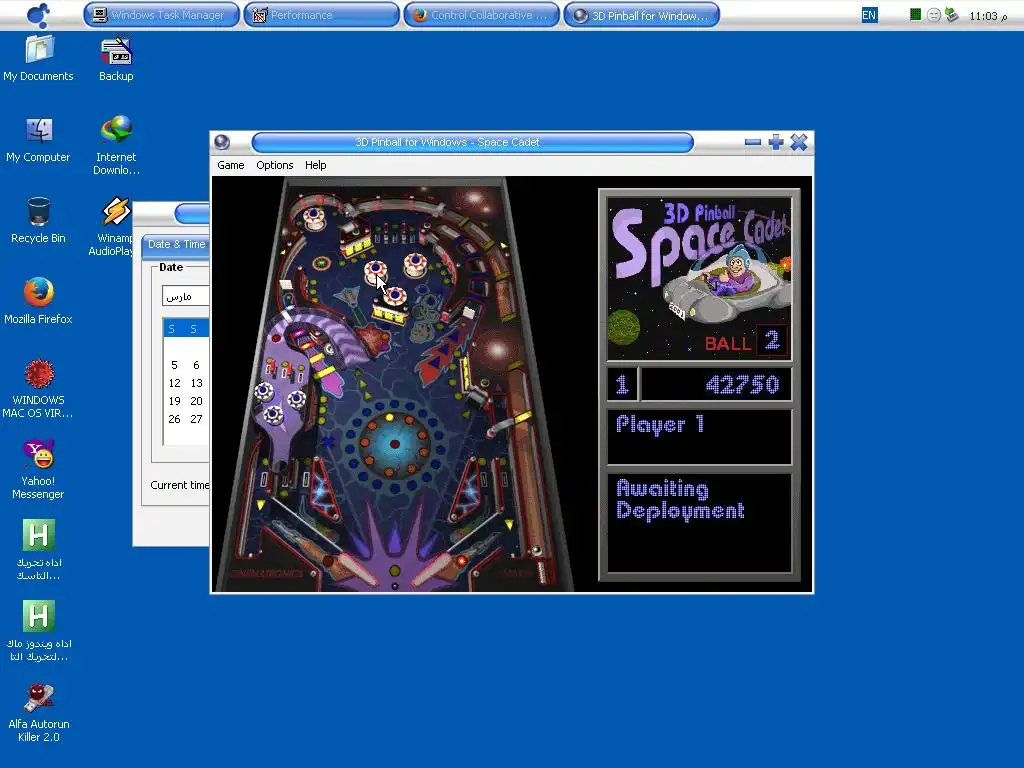Select day 26 in Date & Time calendar
1024x768 pixels.
point(174,419)
